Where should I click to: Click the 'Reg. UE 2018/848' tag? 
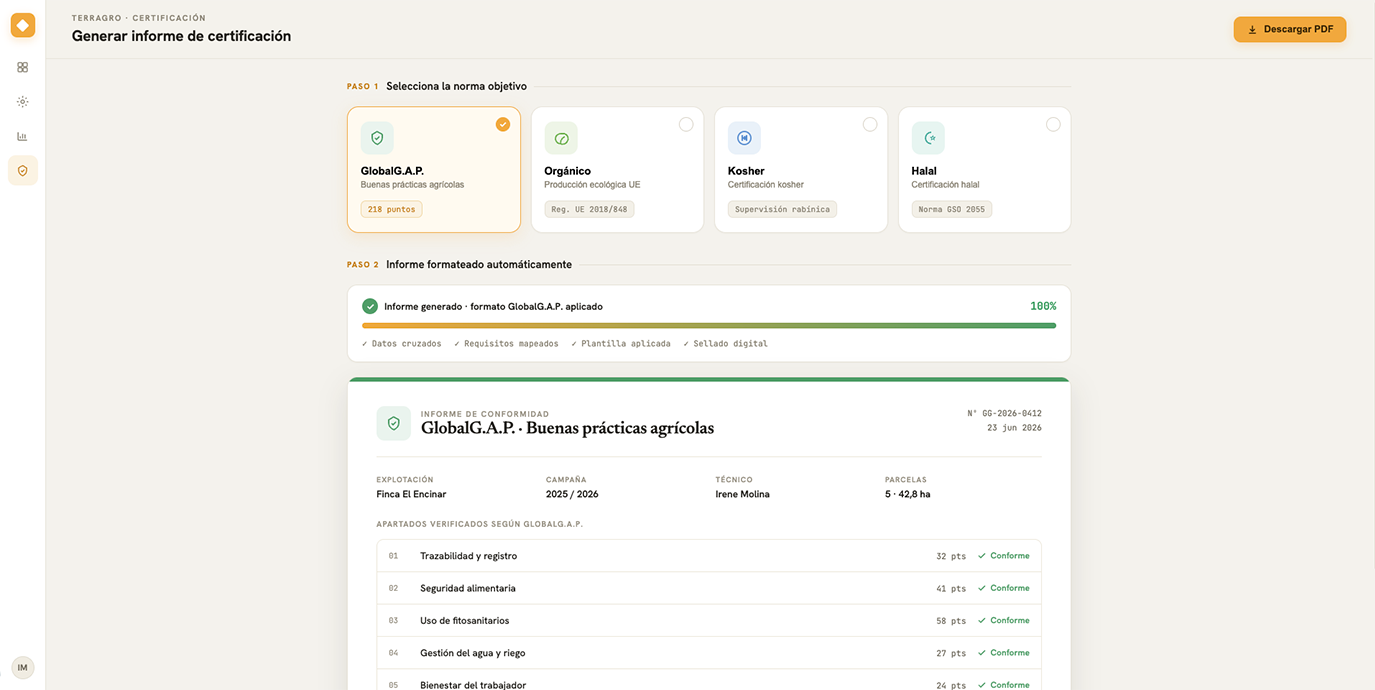coord(589,210)
